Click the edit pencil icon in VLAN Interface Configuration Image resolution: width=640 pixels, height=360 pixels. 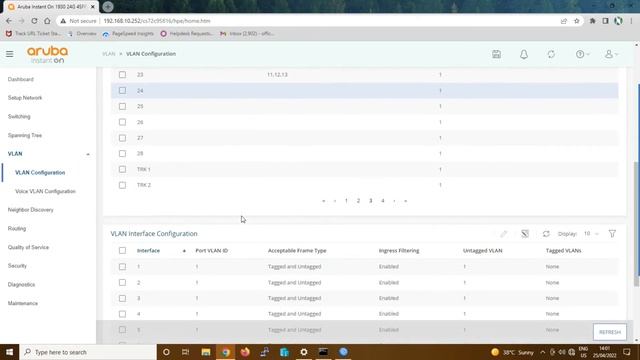tap(504, 234)
